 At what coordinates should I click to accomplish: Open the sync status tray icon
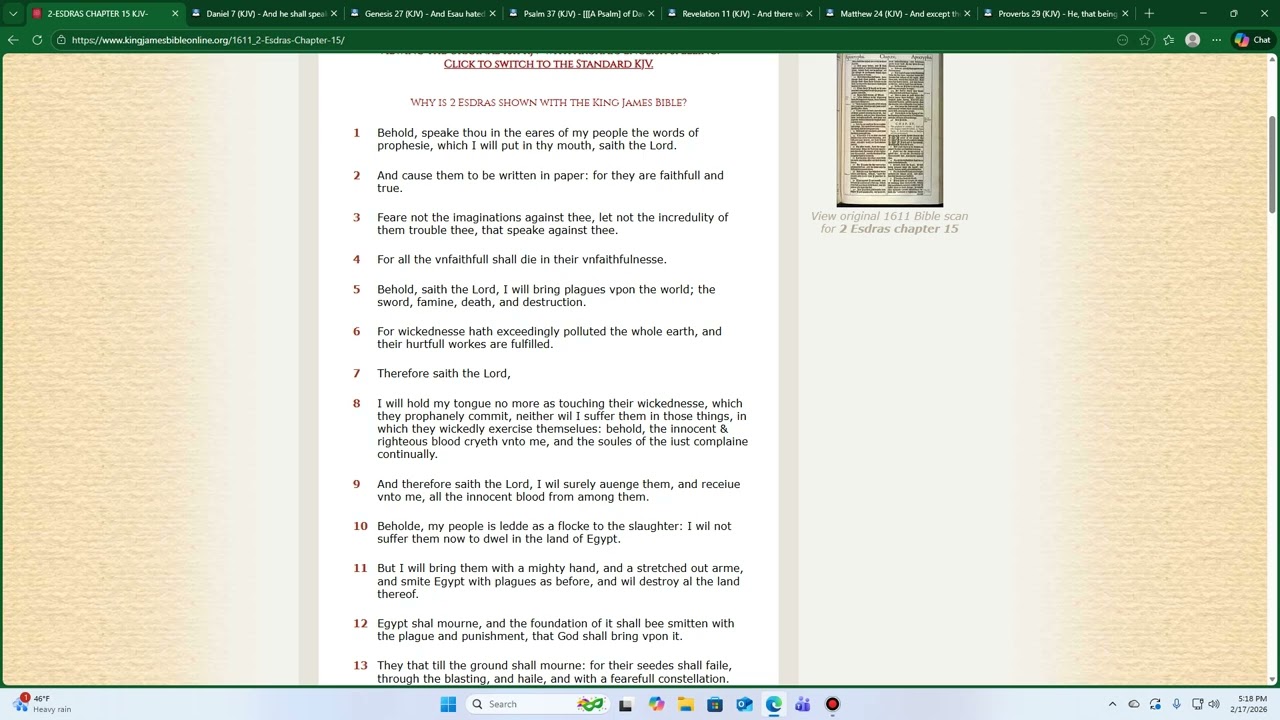(x=1155, y=704)
